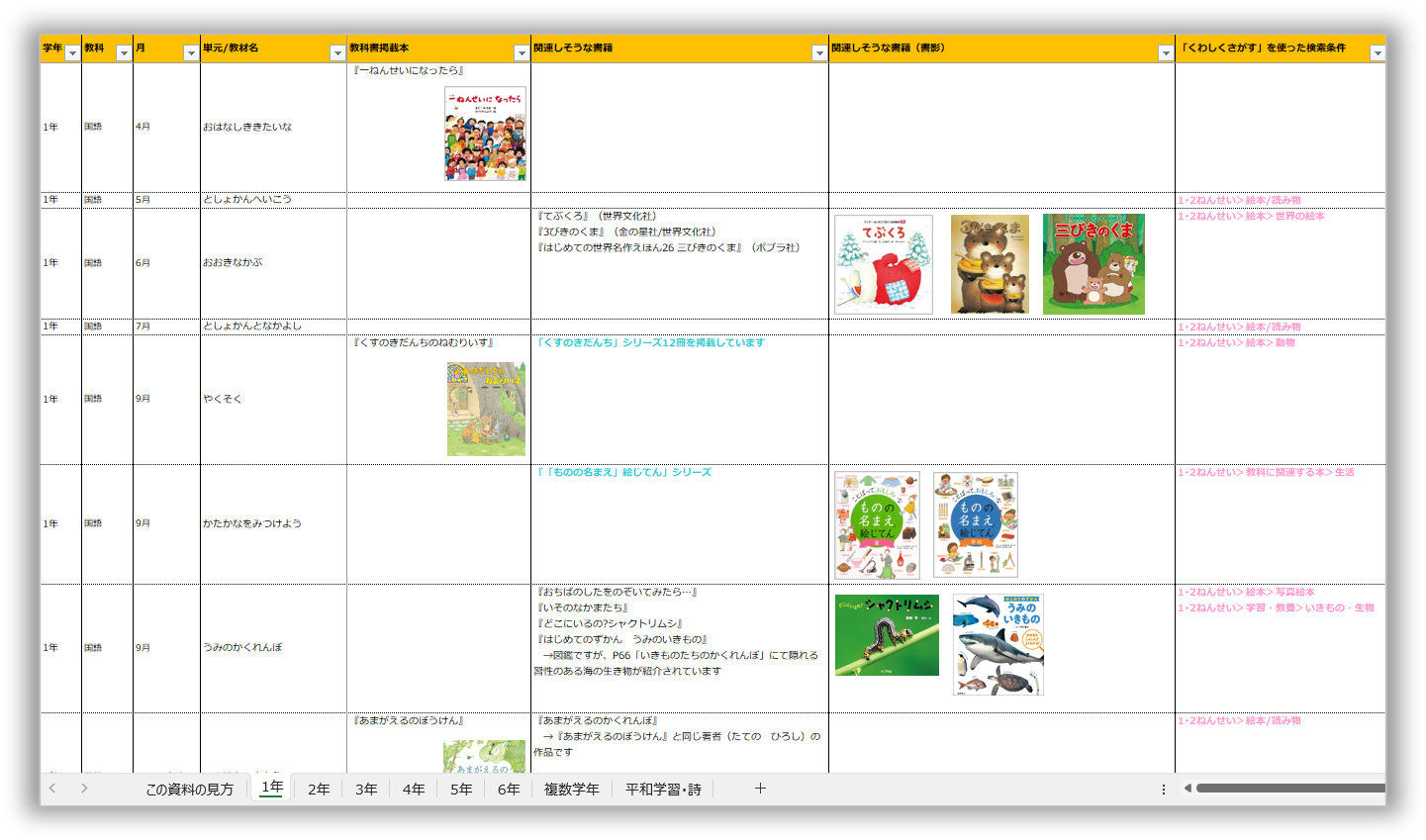Open the 学年 column filter dropdown

(72, 53)
